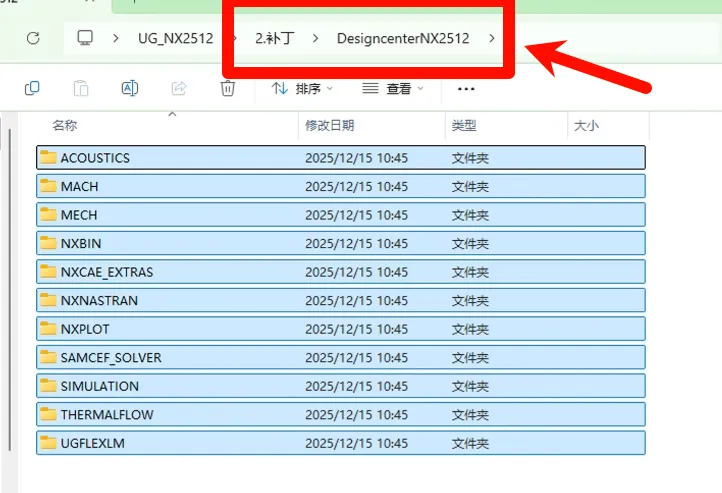Click the MECH folder name
The height and width of the screenshot is (493, 722).
(79, 215)
